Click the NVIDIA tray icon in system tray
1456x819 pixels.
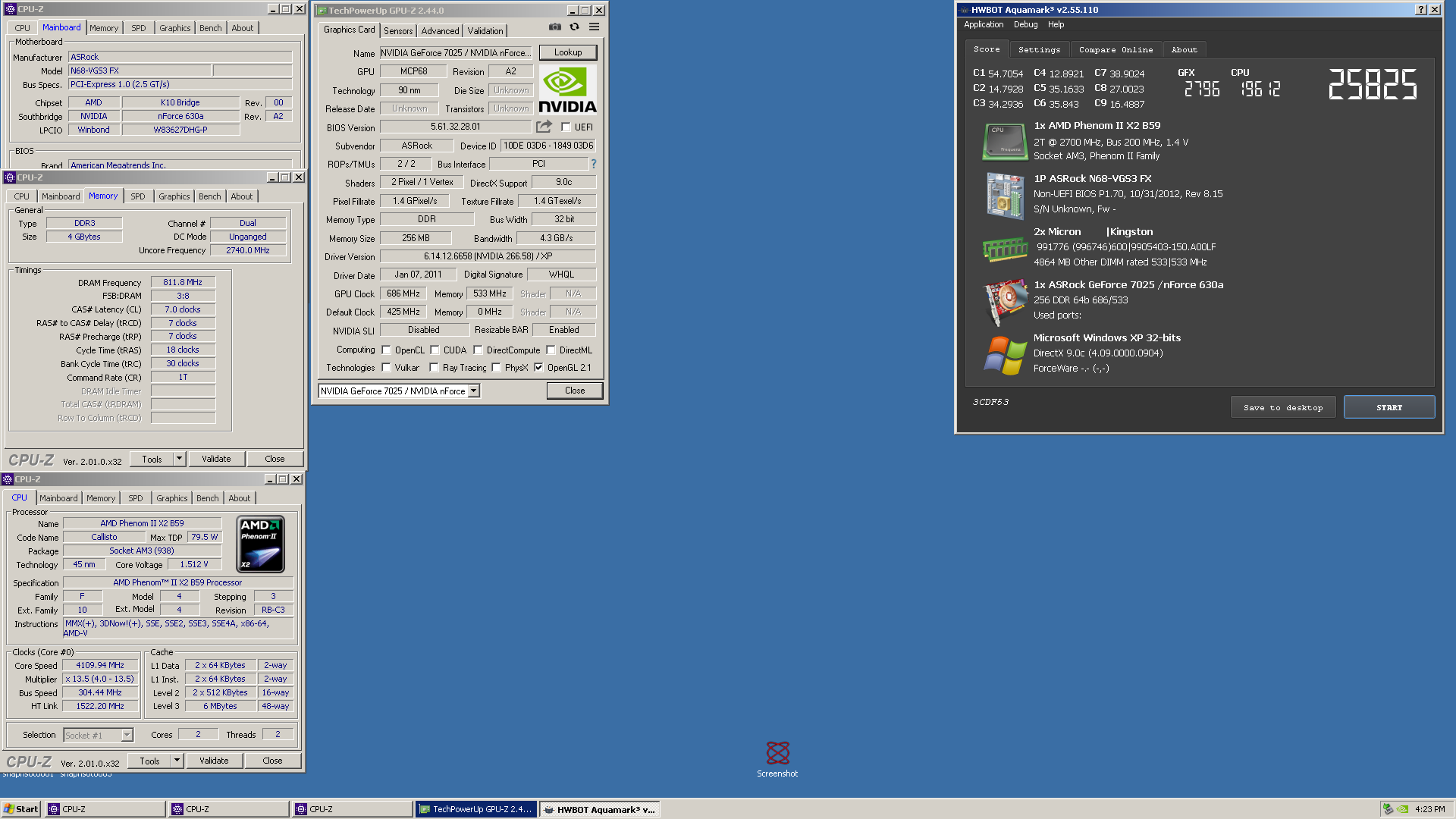pos(1403,809)
